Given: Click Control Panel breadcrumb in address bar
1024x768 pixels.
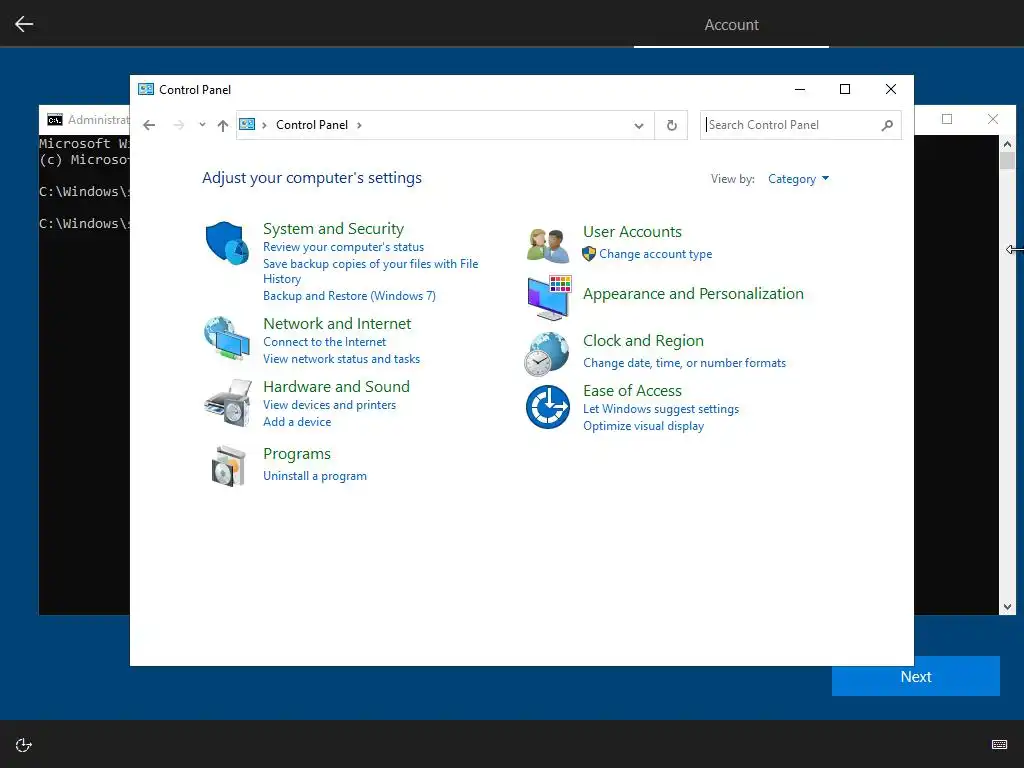Looking at the screenshot, I should point(312,125).
